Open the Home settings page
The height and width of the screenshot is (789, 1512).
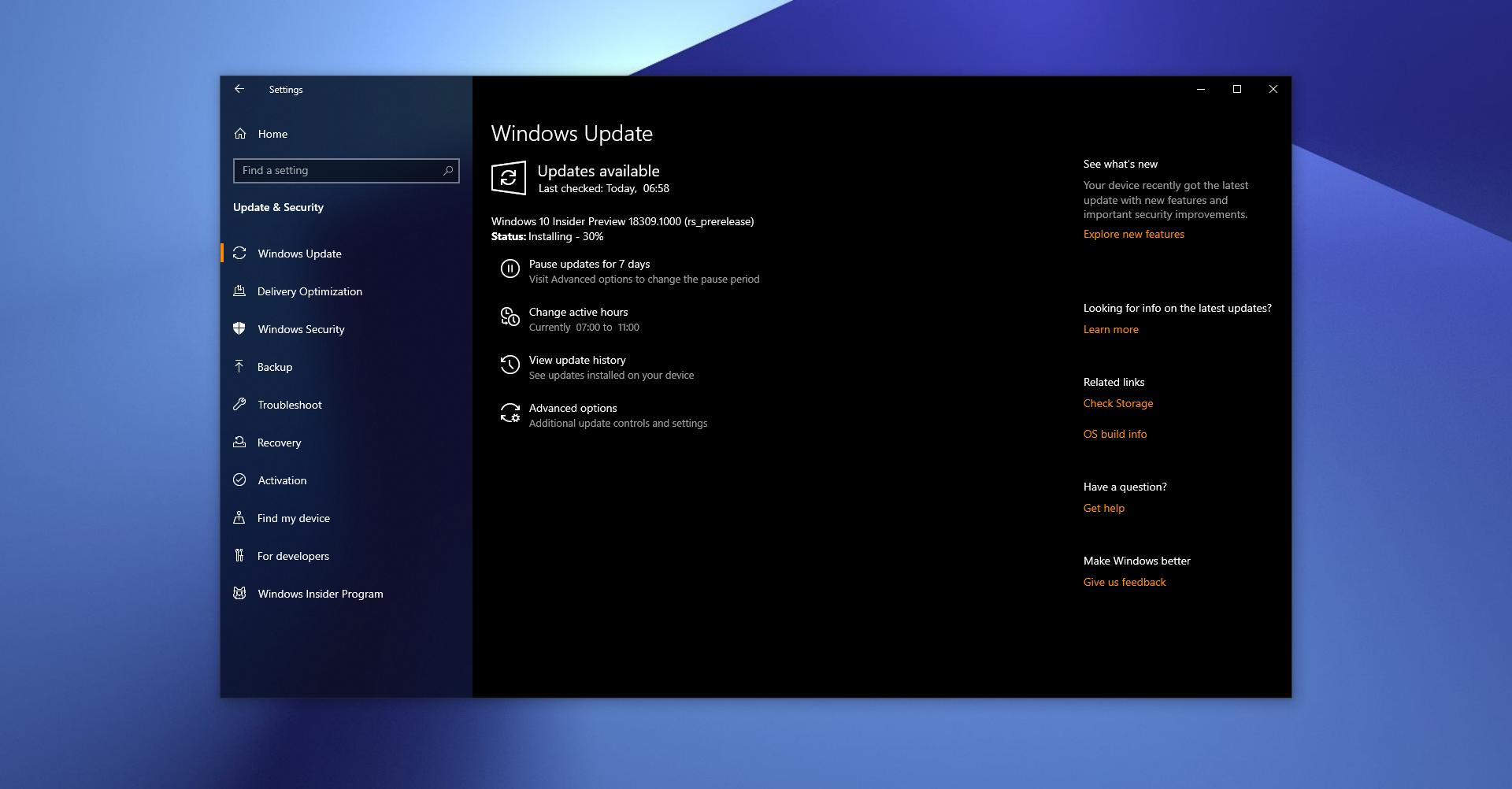346,134
